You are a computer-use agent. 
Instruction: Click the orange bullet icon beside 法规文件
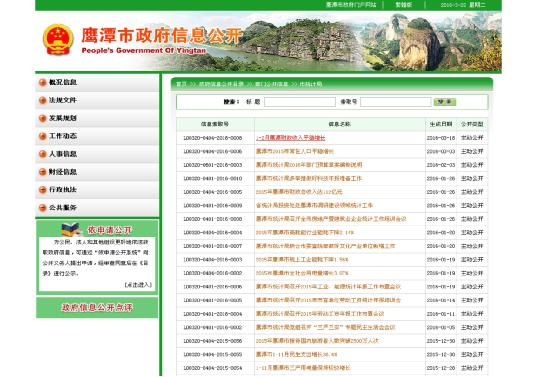(x=42, y=100)
